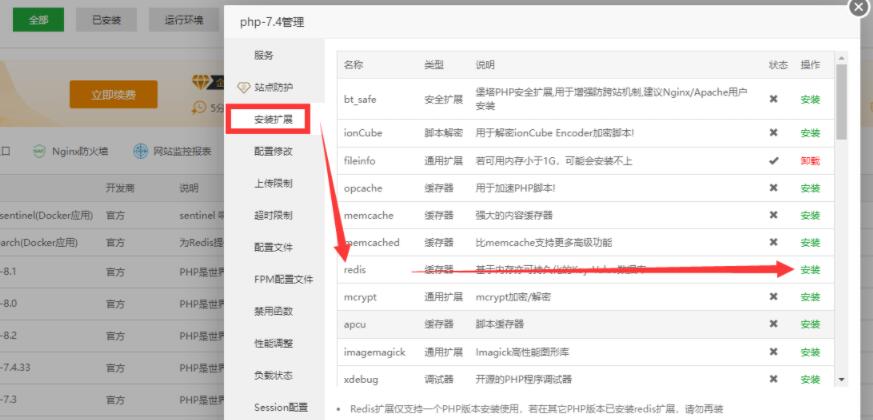Viewport: 873px width, 420px height.
Task: Click the Nginx防火墙 shield icon
Action: point(38,151)
